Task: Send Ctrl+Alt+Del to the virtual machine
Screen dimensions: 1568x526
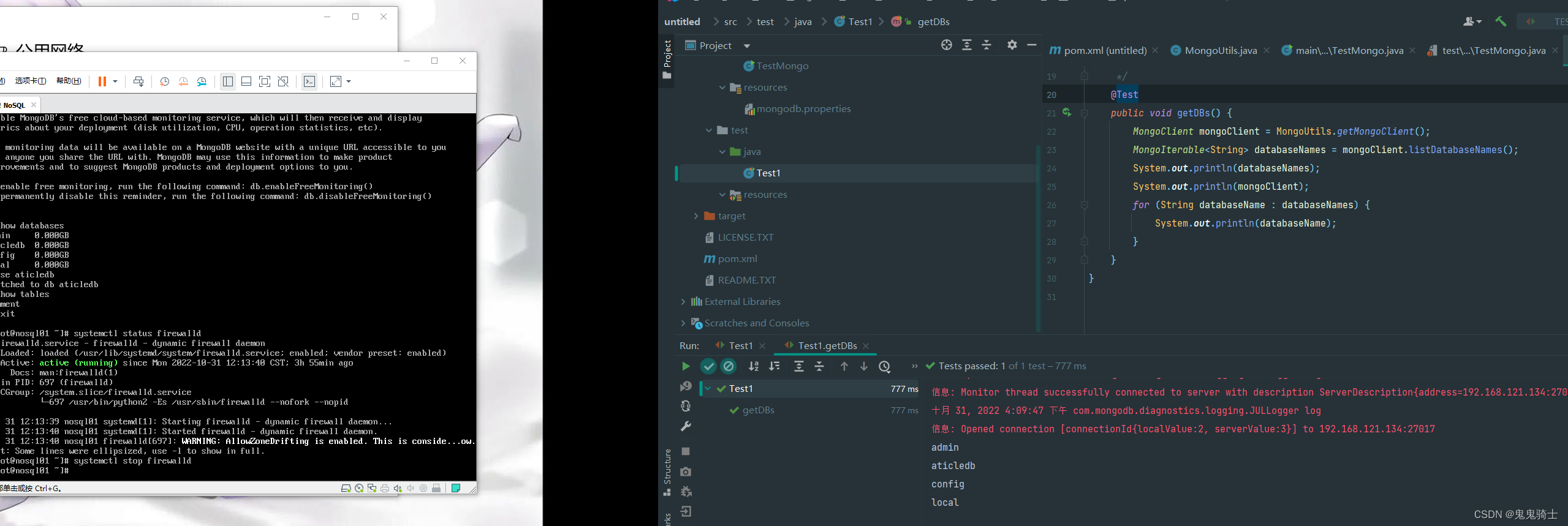Action: pyautogui.click(x=138, y=81)
